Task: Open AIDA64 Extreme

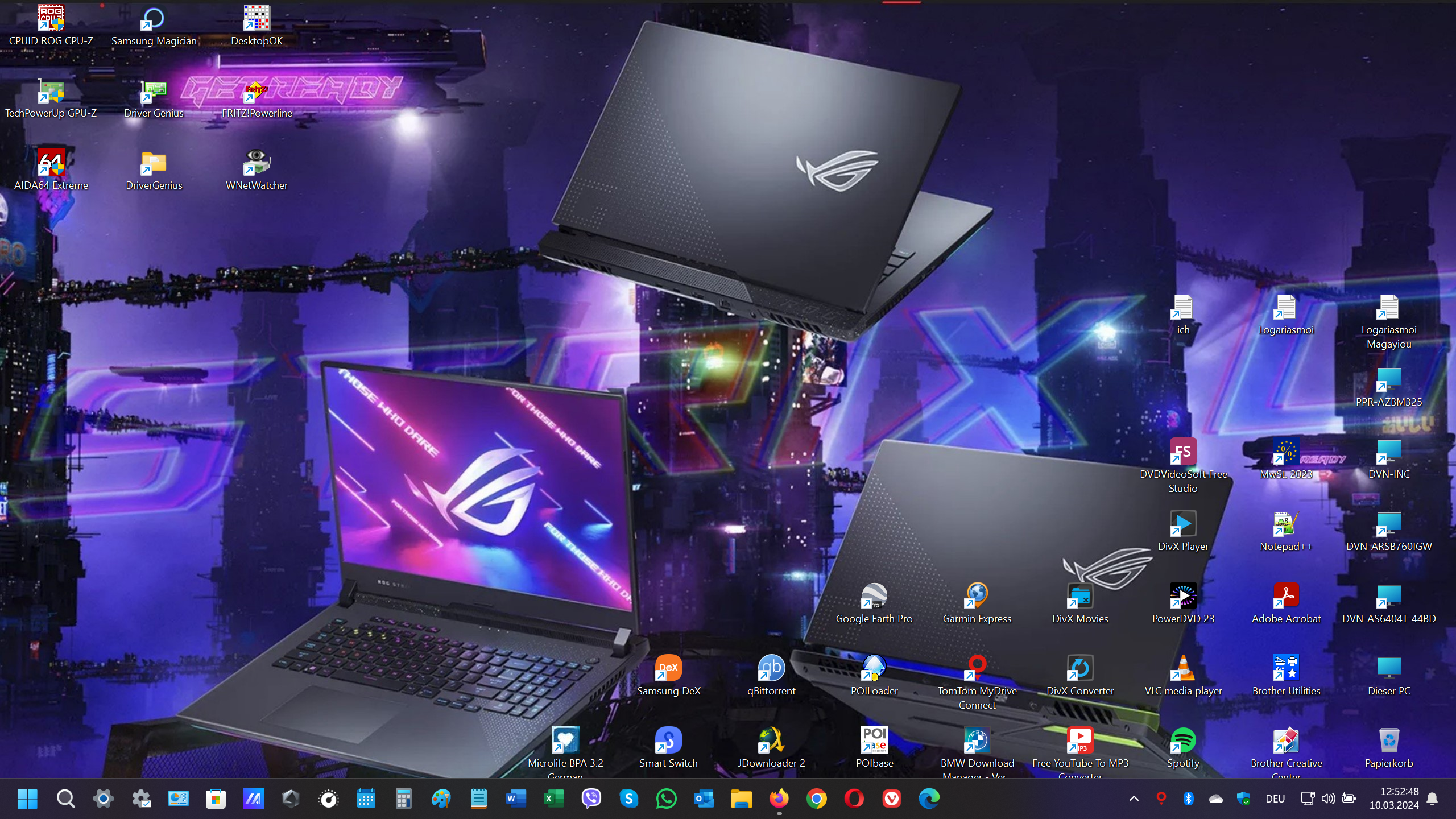Action: 51,163
